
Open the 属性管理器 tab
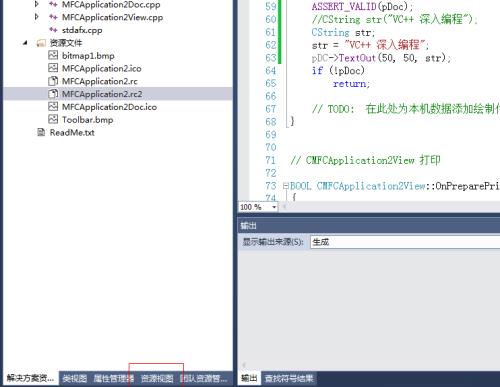click(x=114, y=378)
